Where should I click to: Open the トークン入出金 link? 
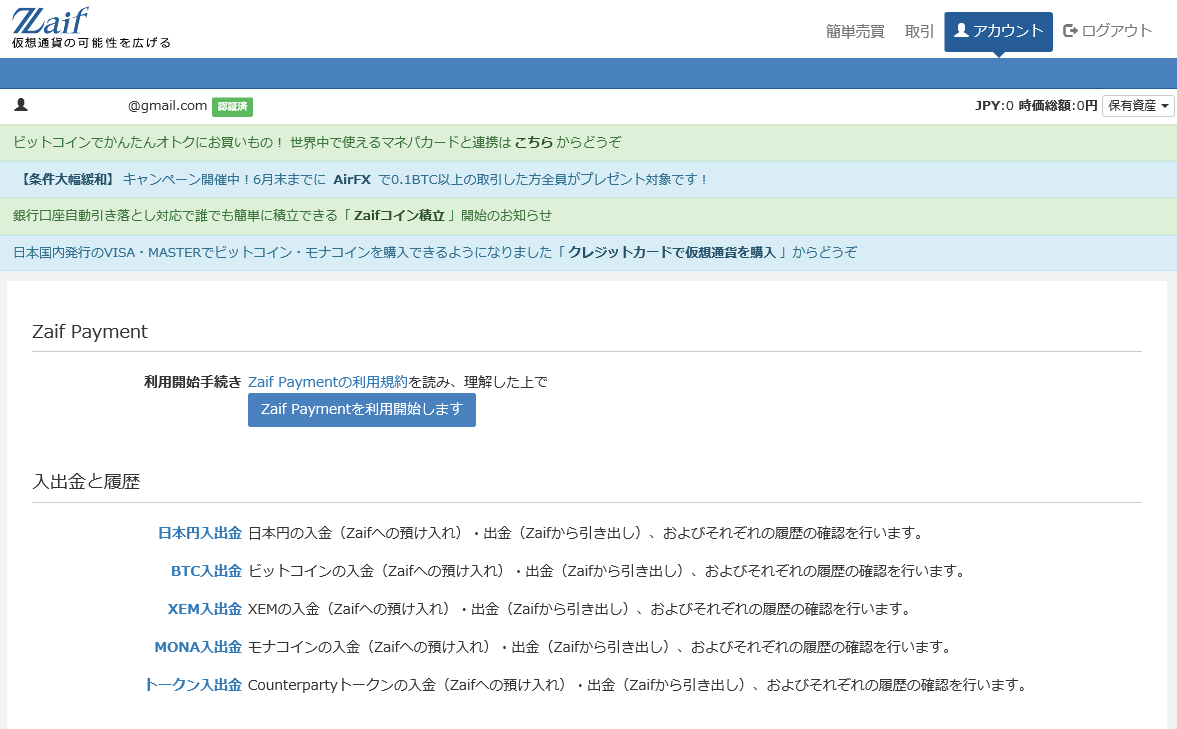(x=193, y=685)
